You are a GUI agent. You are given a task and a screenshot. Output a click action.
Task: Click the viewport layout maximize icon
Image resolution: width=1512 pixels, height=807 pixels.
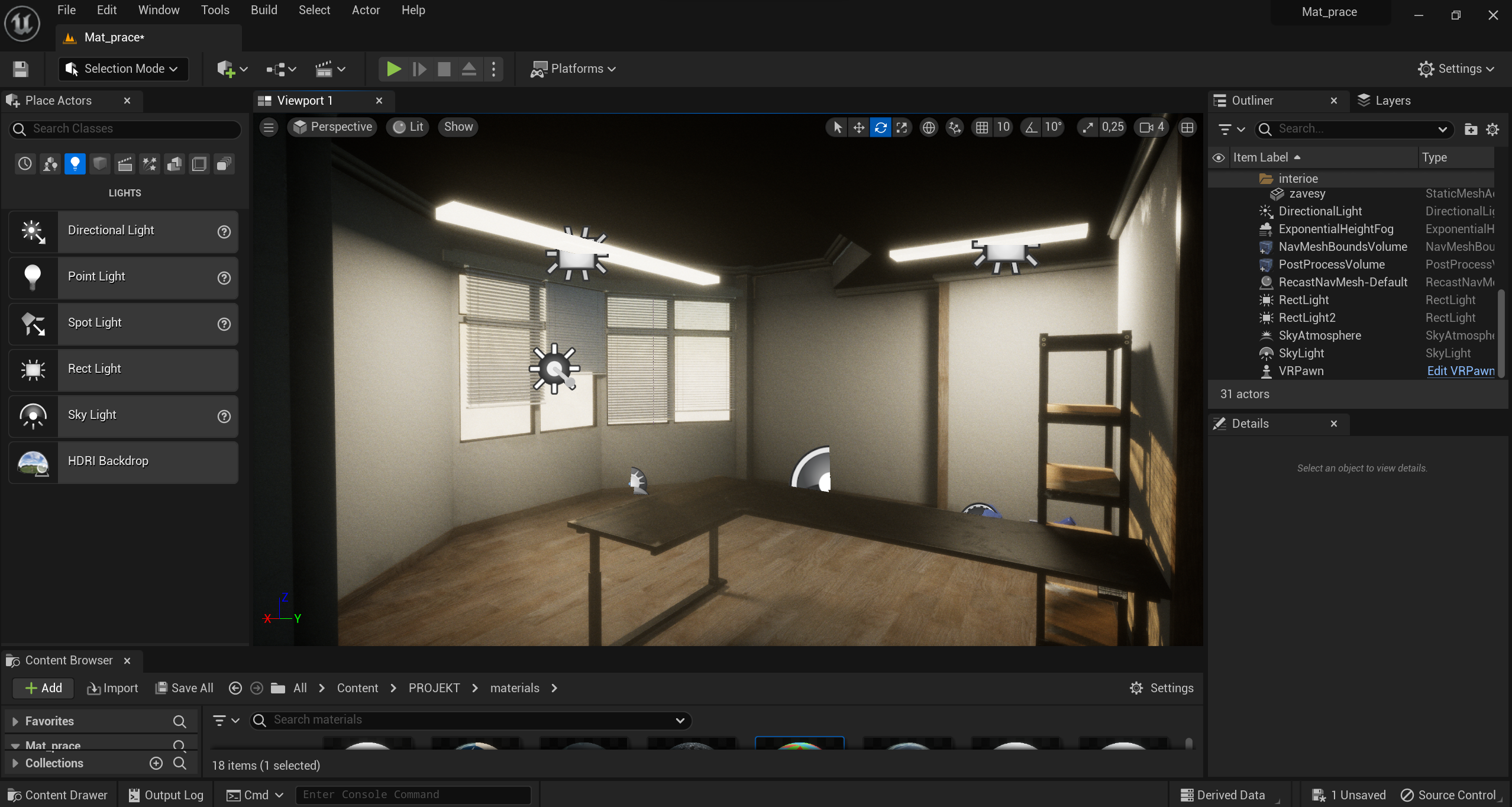(x=1187, y=127)
